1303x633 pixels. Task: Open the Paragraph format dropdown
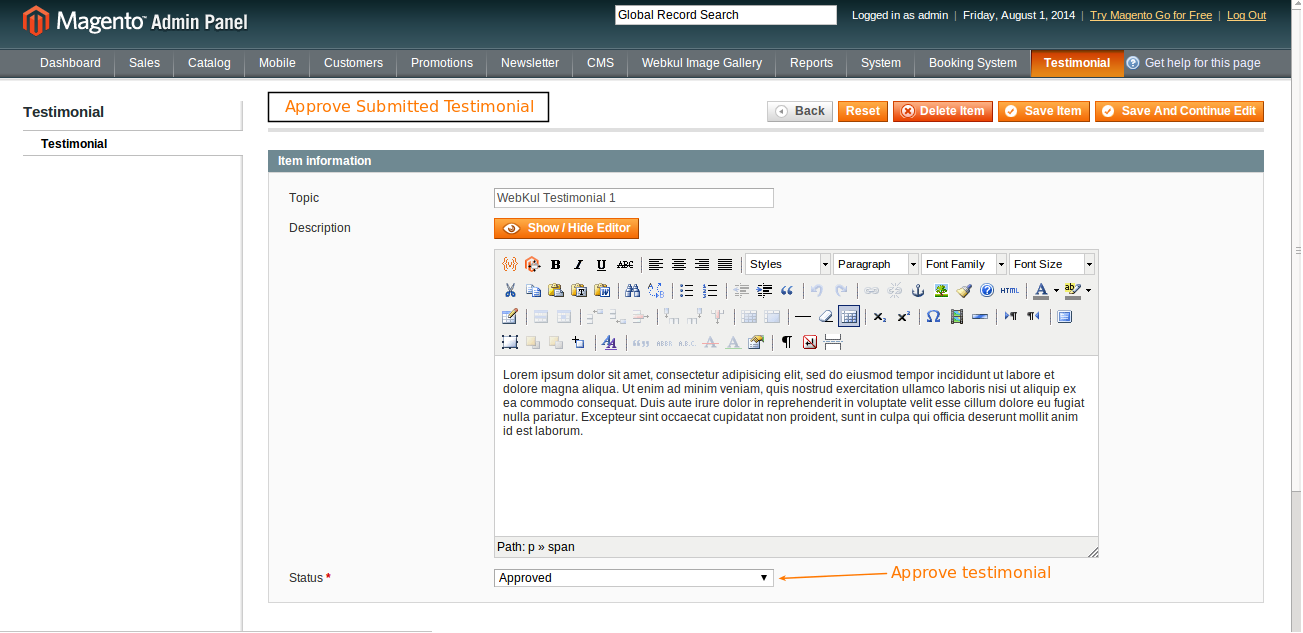coord(876,264)
